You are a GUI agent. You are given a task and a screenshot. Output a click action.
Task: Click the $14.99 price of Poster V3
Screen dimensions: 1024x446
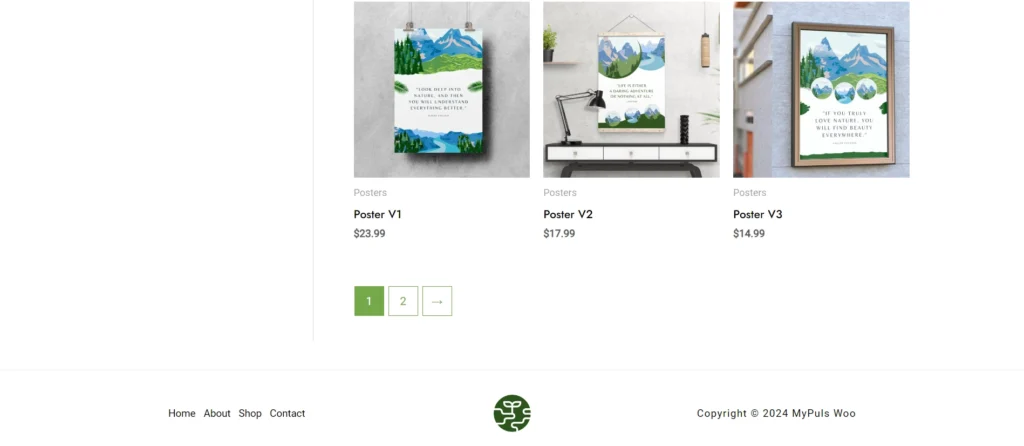[x=749, y=234]
